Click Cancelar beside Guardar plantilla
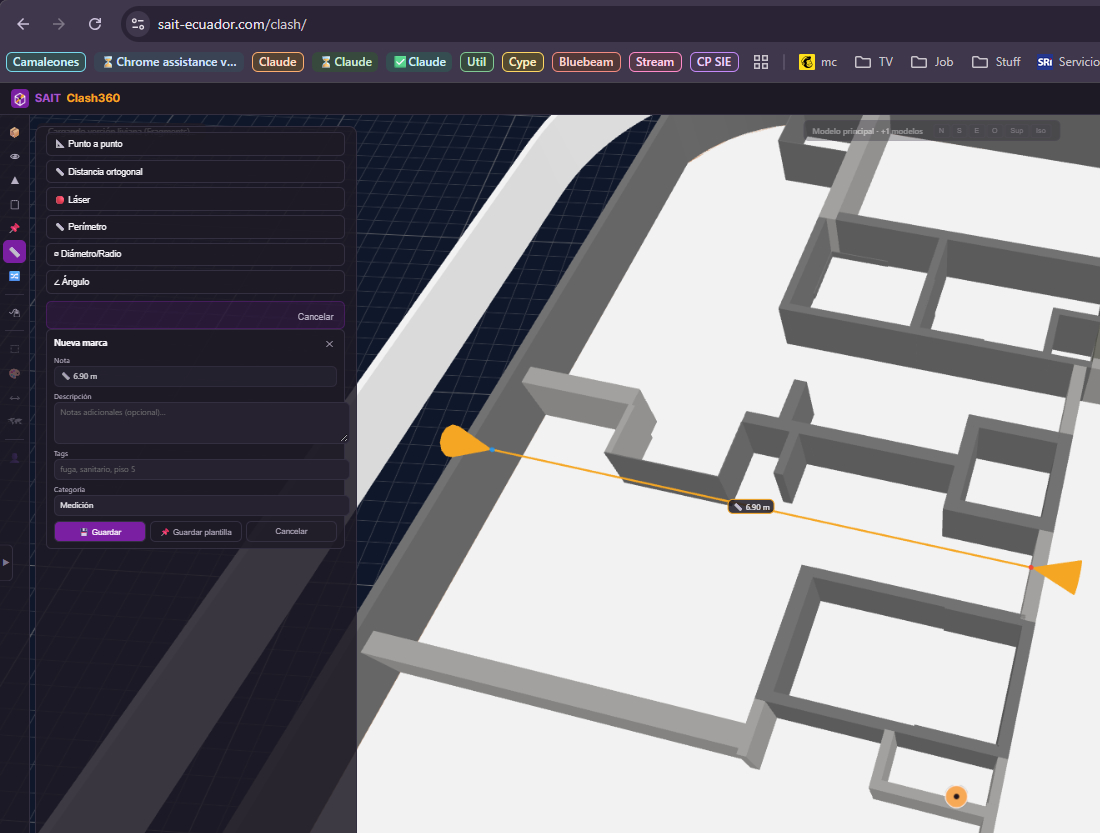 tap(291, 531)
